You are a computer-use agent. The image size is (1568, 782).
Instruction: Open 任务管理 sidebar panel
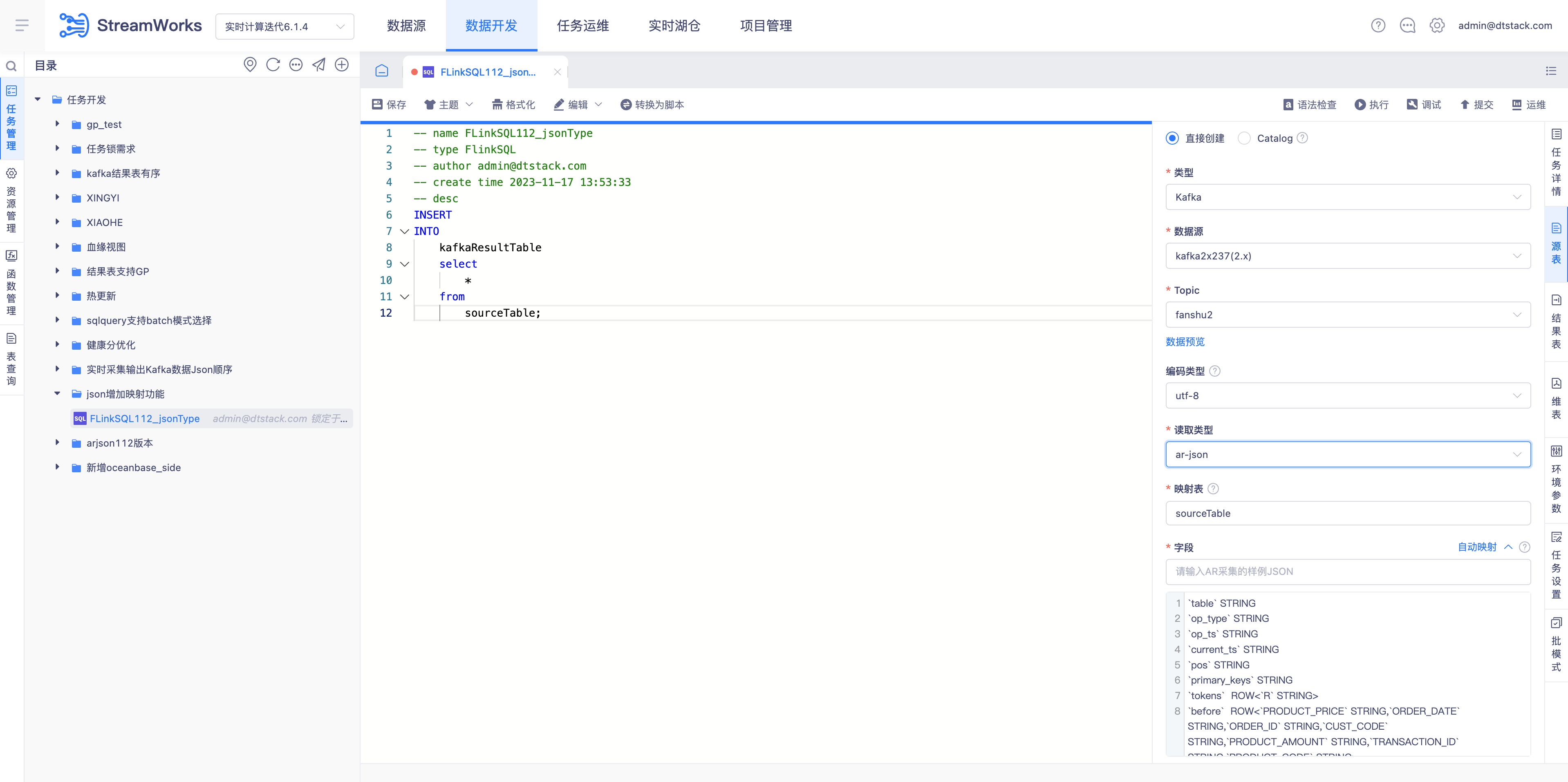pos(11,118)
